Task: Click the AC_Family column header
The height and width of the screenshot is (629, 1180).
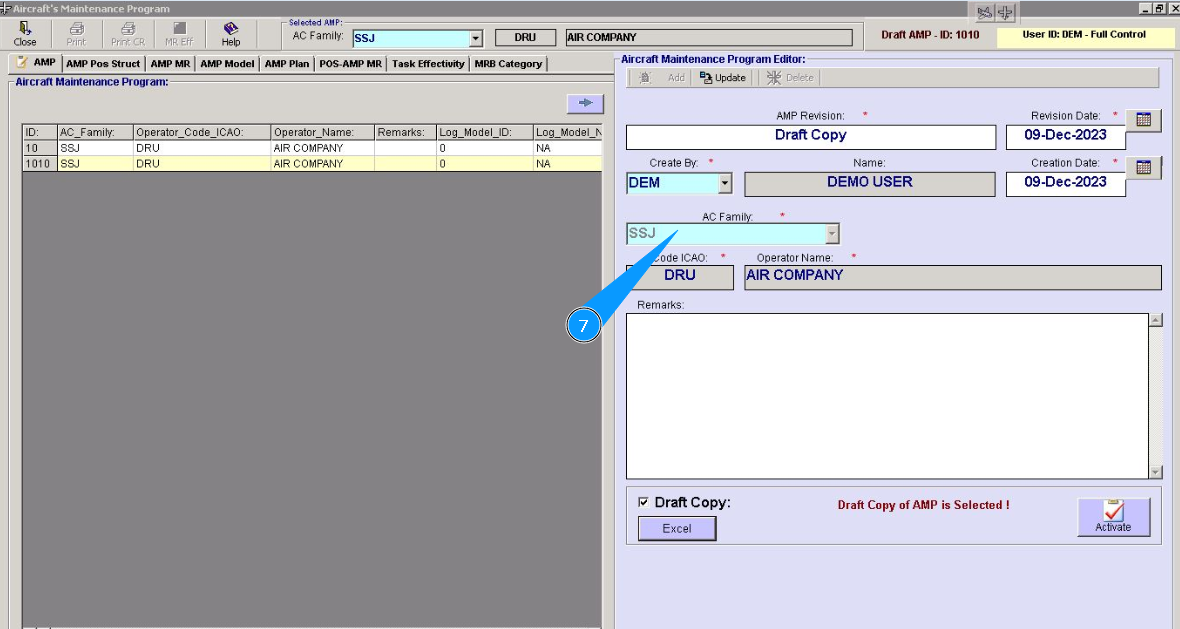Action: pos(95,132)
